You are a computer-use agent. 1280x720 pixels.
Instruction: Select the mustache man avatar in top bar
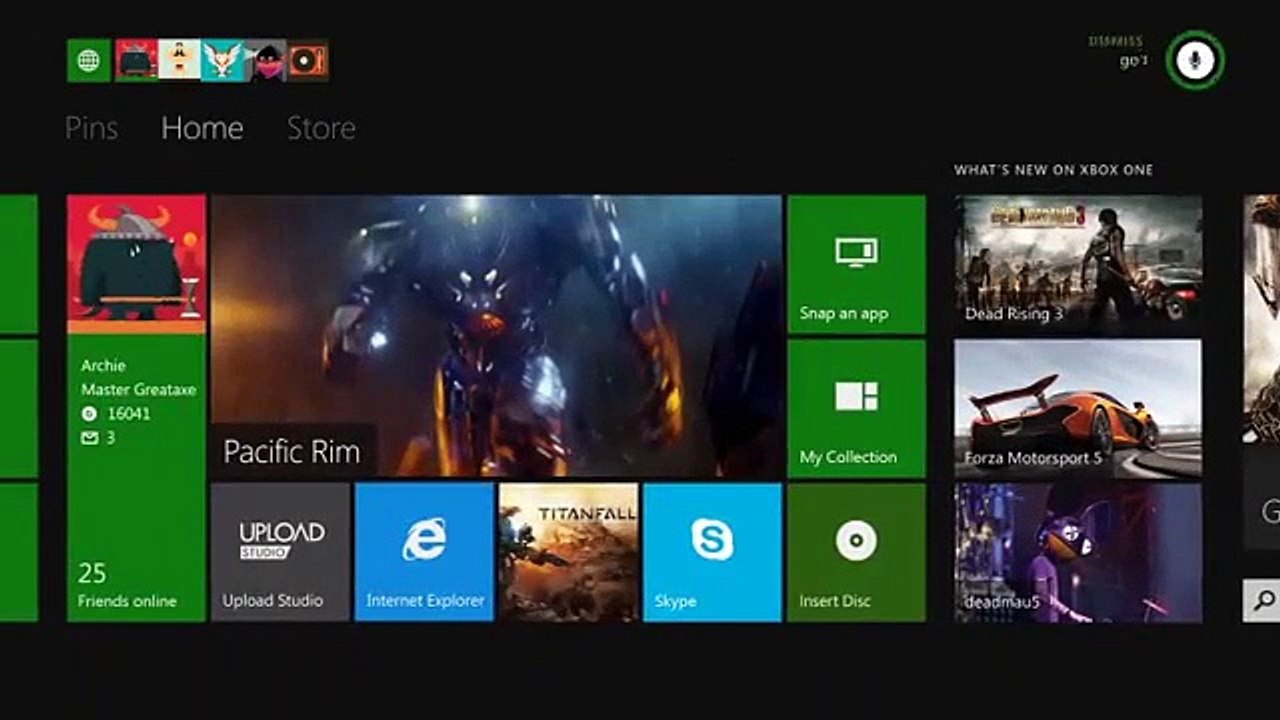pyautogui.click(x=179, y=61)
